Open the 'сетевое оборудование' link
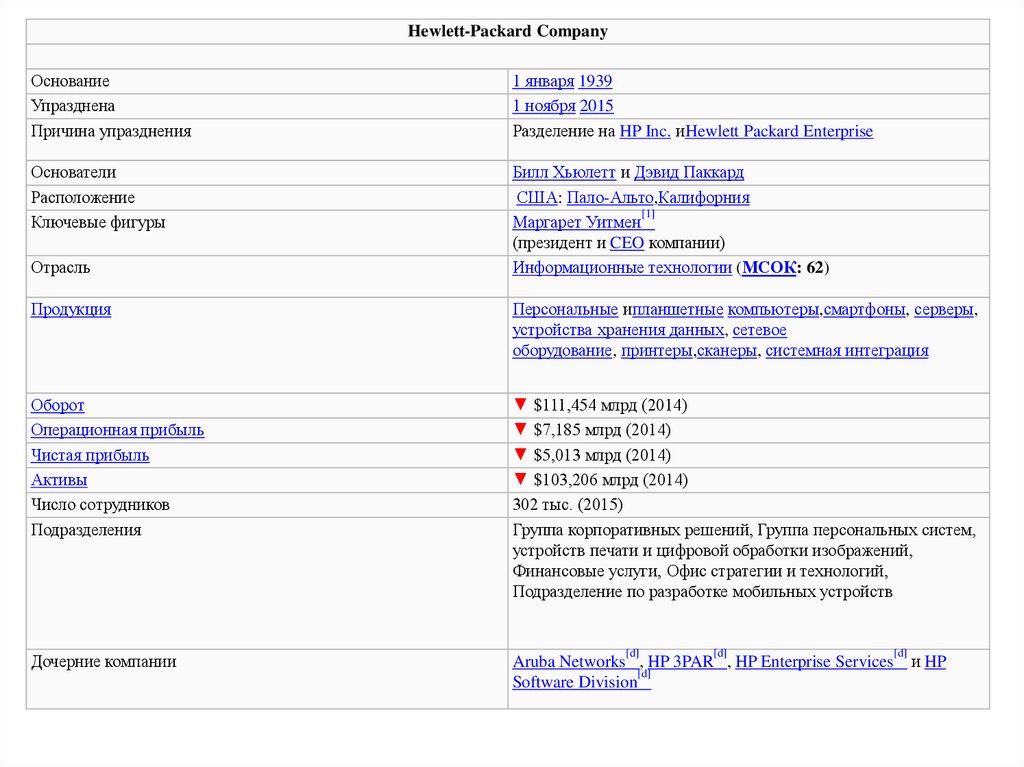Viewport: 1024px width, 767px height. click(x=760, y=331)
